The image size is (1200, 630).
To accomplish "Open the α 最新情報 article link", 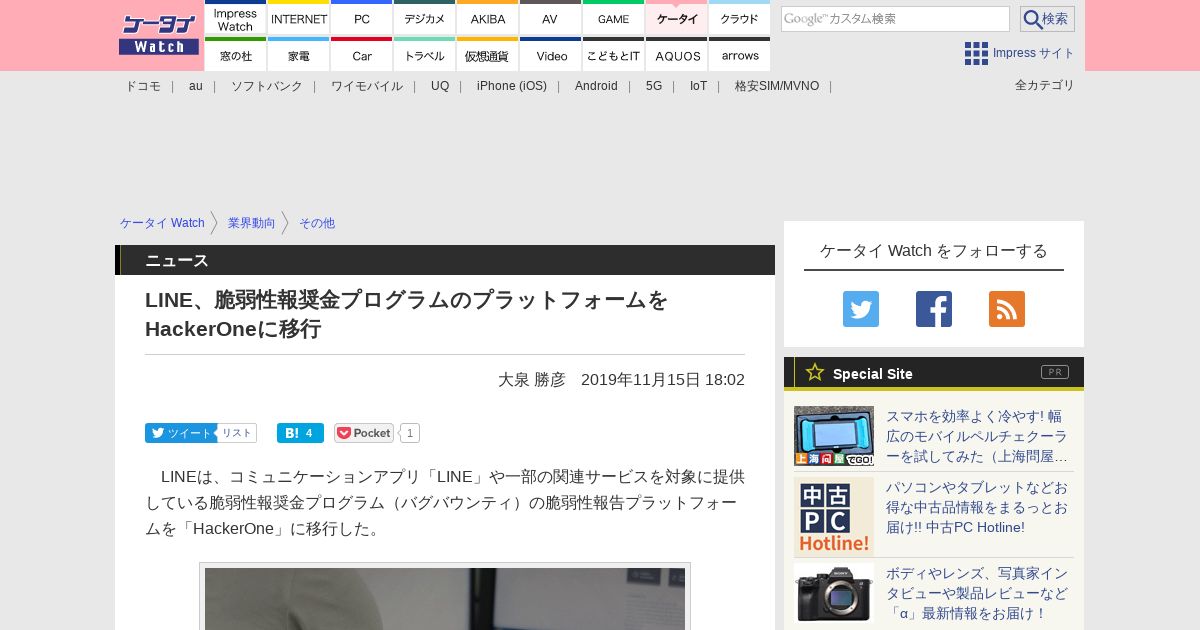I will click(x=977, y=593).
